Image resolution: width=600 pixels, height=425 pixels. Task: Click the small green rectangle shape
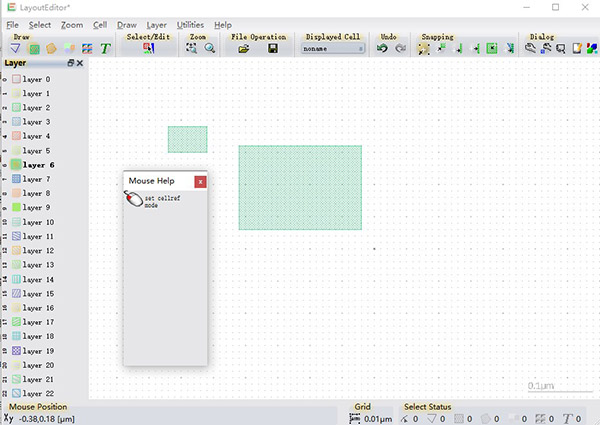click(188, 139)
